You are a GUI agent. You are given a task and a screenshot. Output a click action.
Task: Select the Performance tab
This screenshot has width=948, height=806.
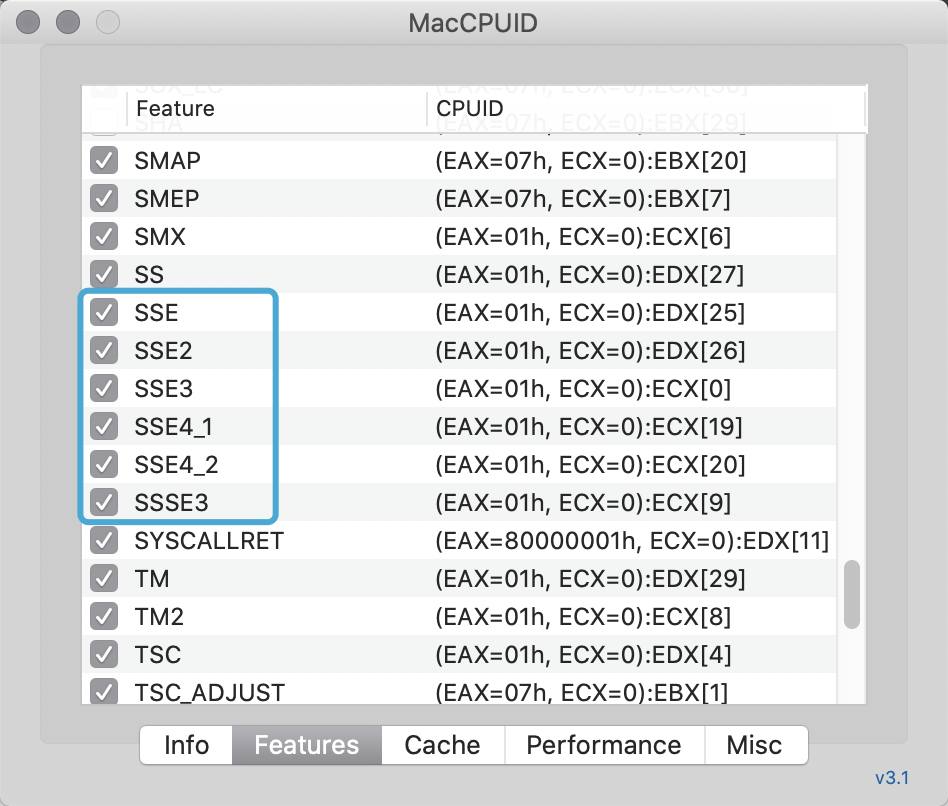point(603,745)
